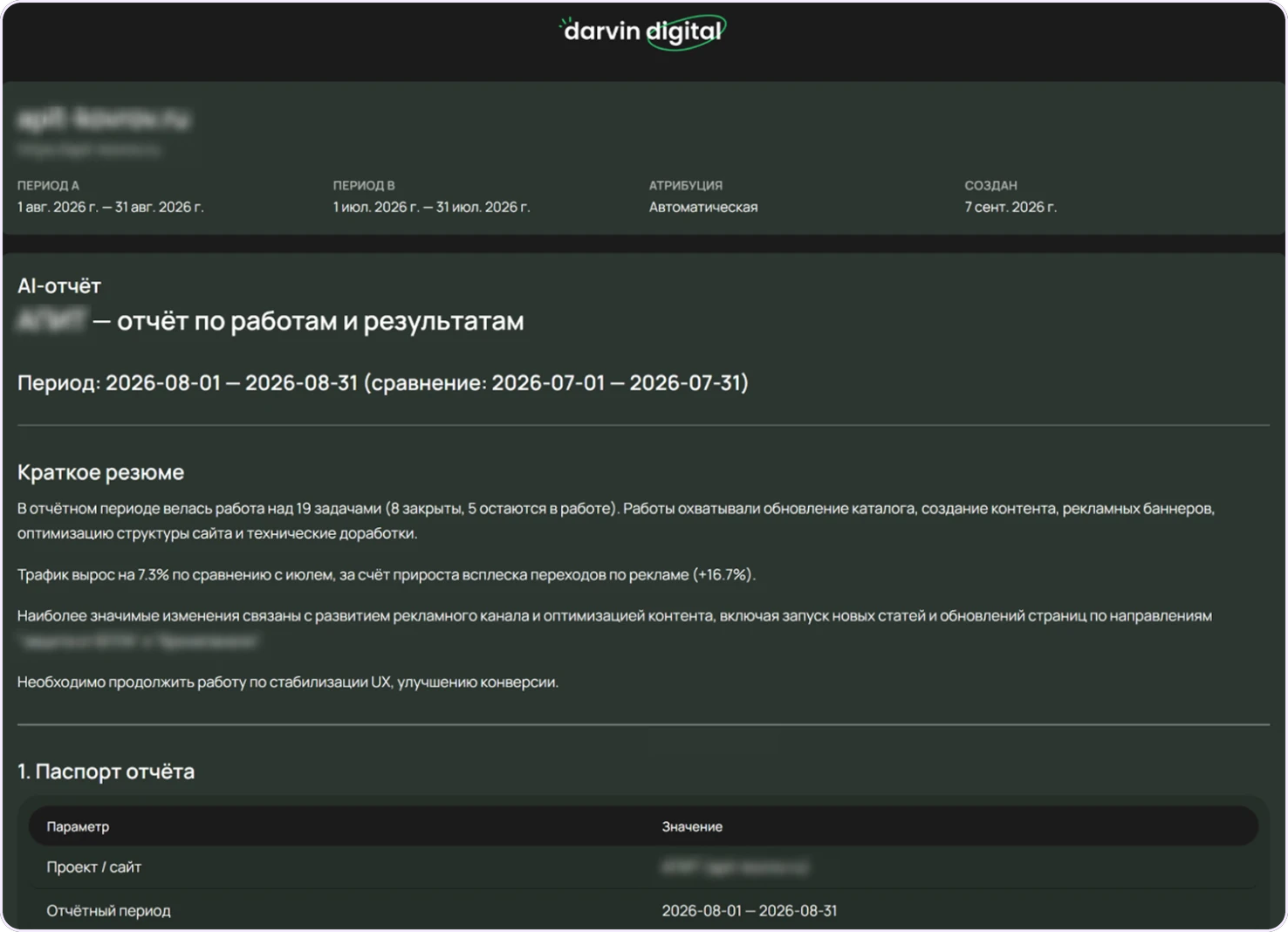This screenshot has height=932, width=1288.
Task: Select the table value '2026-08-01 — 2026-08-31'
Action: tap(750, 910)
